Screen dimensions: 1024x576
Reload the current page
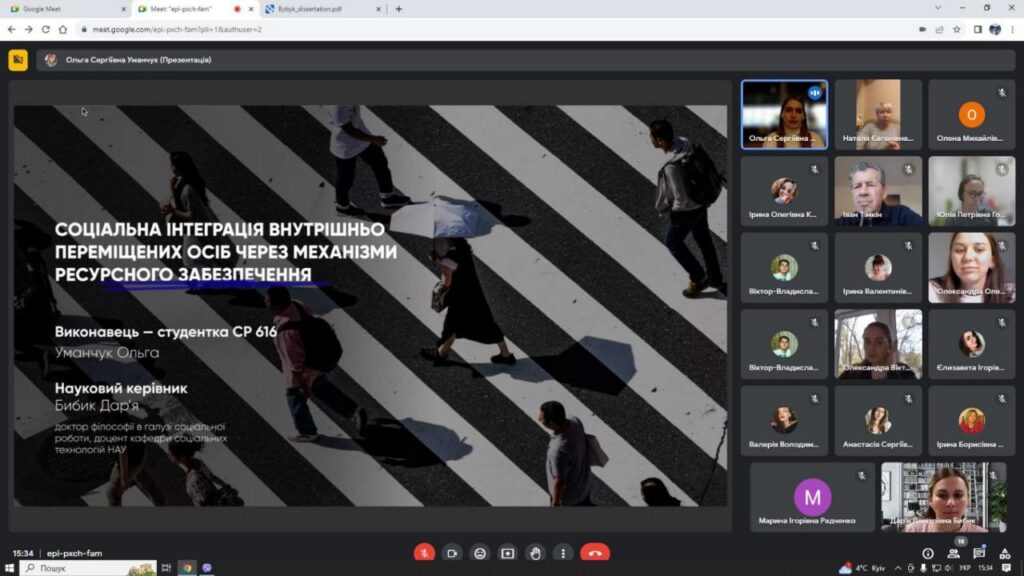(x=46, y=29)
